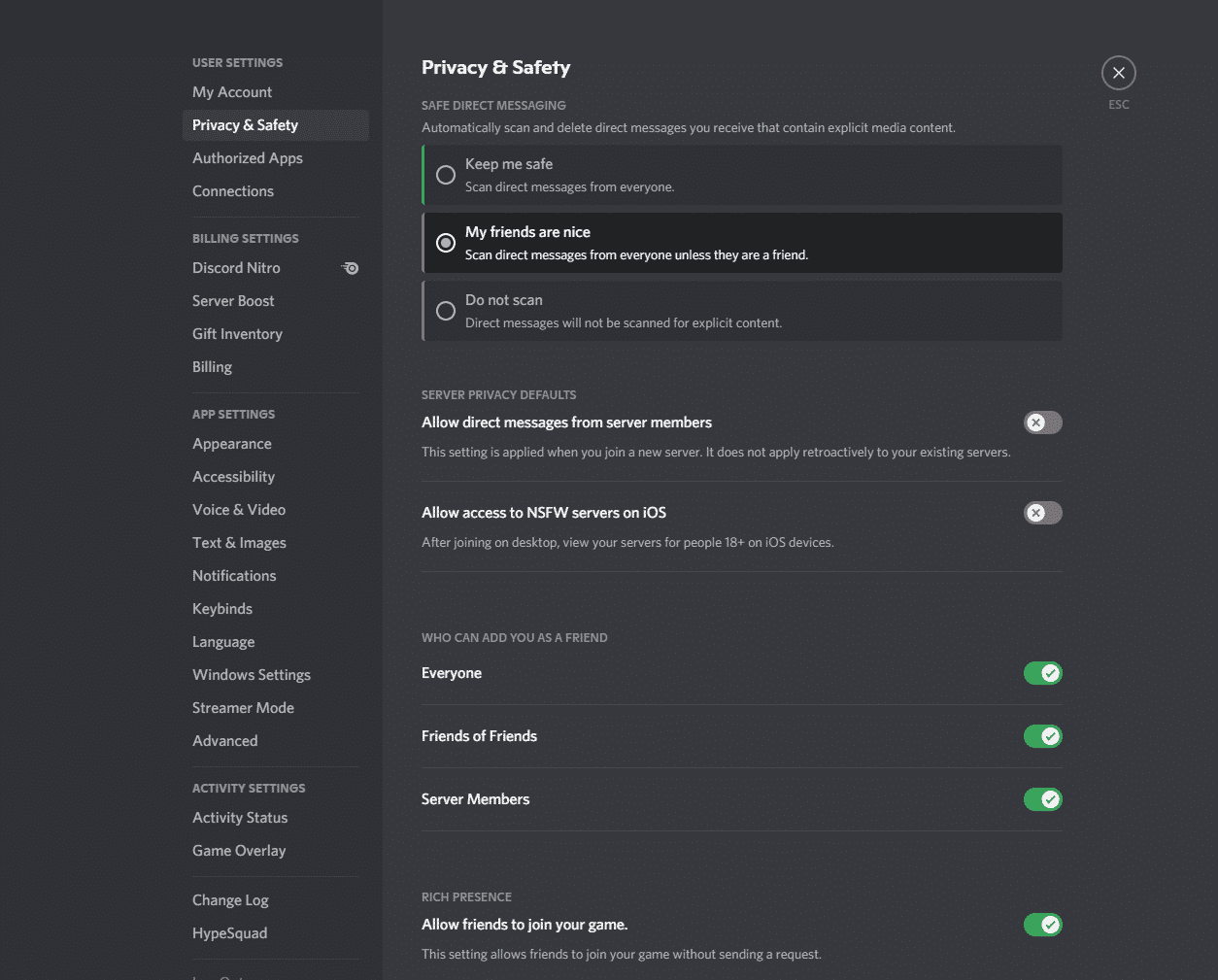Open My Account settings
Viewport: 1218px width, 980px height.
(276, 92)
